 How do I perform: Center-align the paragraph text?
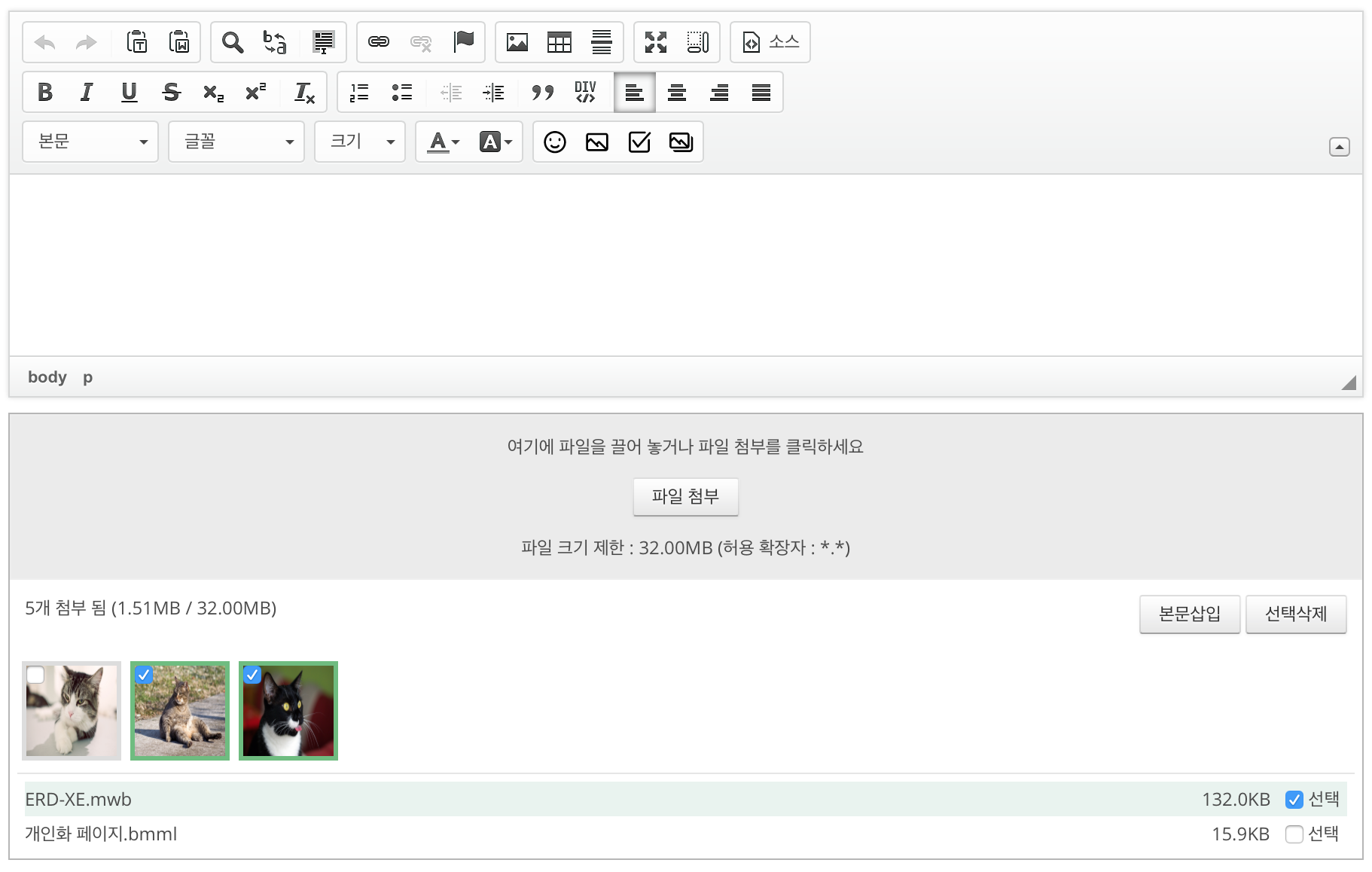pyautogui.click(x=676, y=93)
